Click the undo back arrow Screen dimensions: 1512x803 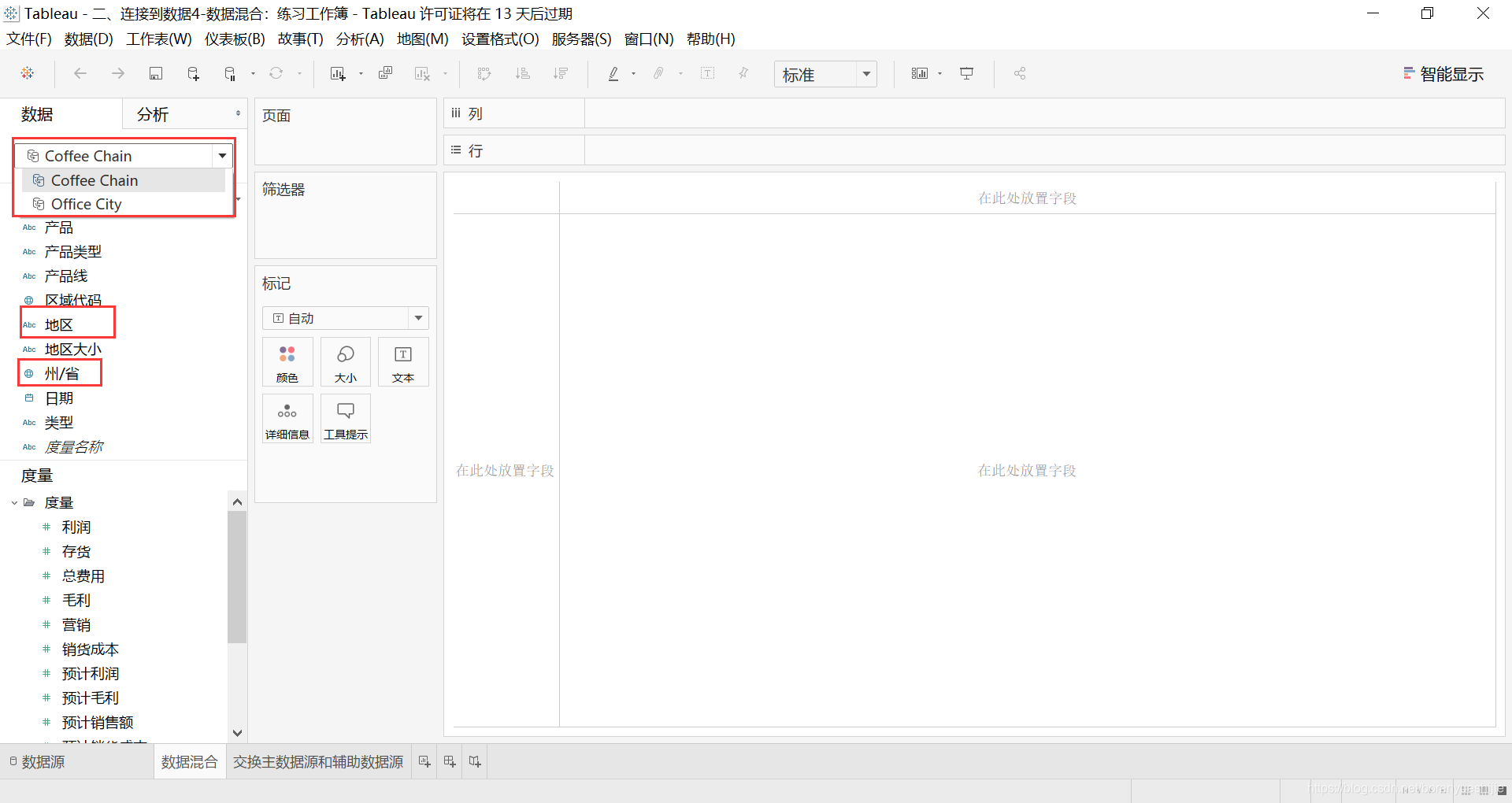point(80,73)
